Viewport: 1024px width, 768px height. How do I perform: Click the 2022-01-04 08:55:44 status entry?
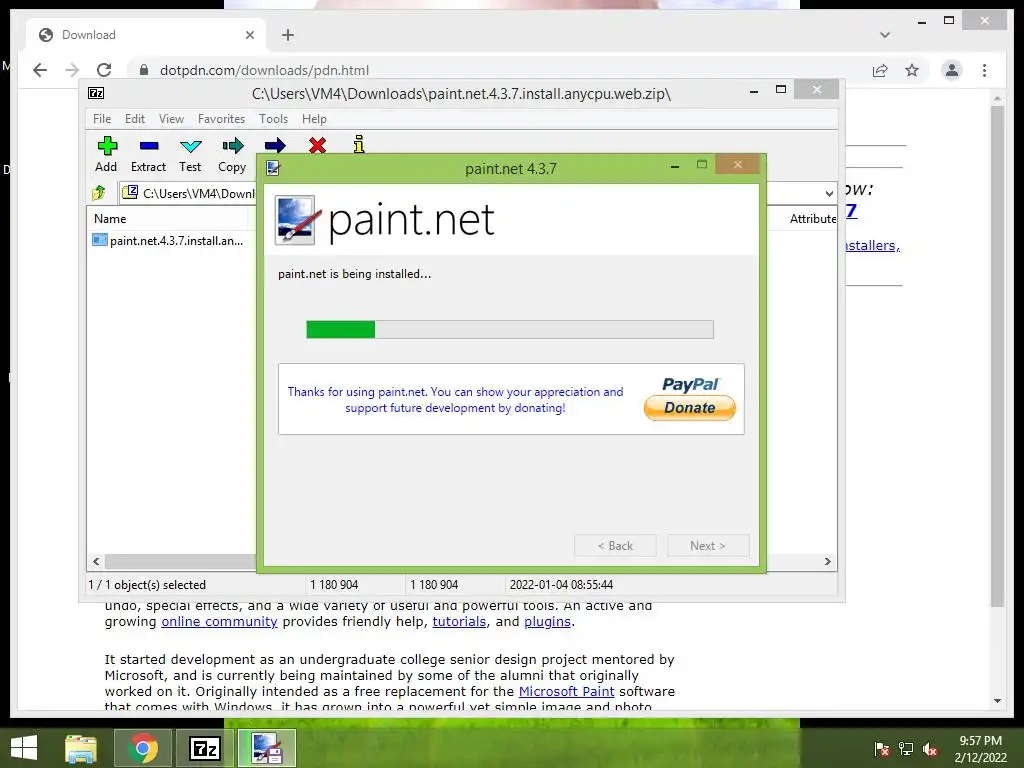pyautogui.click(x=561, y=584)
